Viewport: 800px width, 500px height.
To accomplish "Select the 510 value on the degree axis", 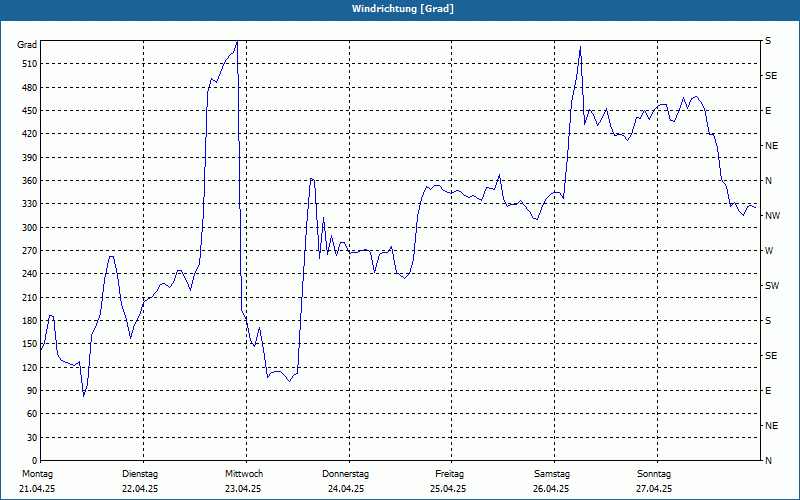I will point(30,64).
